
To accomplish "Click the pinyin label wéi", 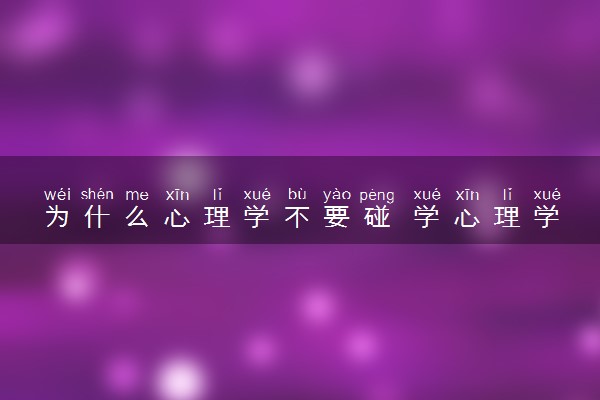I will [x=57, y=194].
